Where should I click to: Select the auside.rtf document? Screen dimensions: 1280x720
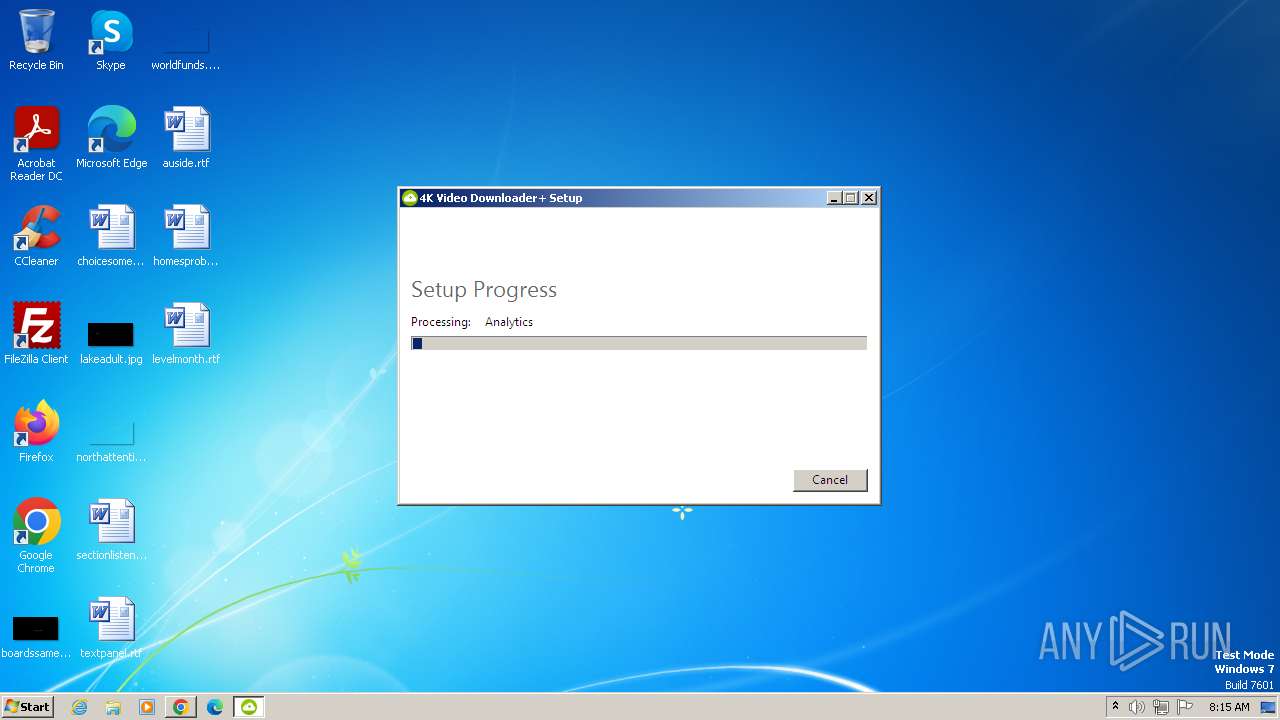pyautogui.click(x=186, y=138)
